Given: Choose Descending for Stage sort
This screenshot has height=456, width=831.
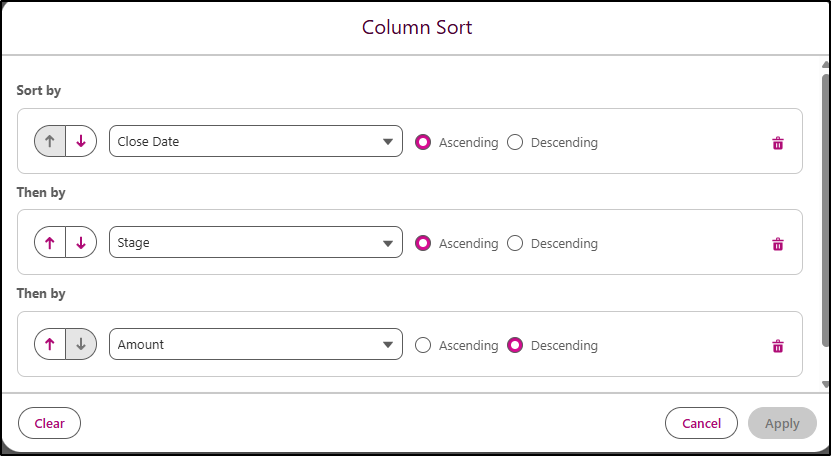Looking at the screenshot, I should click(x=515, y=243).
